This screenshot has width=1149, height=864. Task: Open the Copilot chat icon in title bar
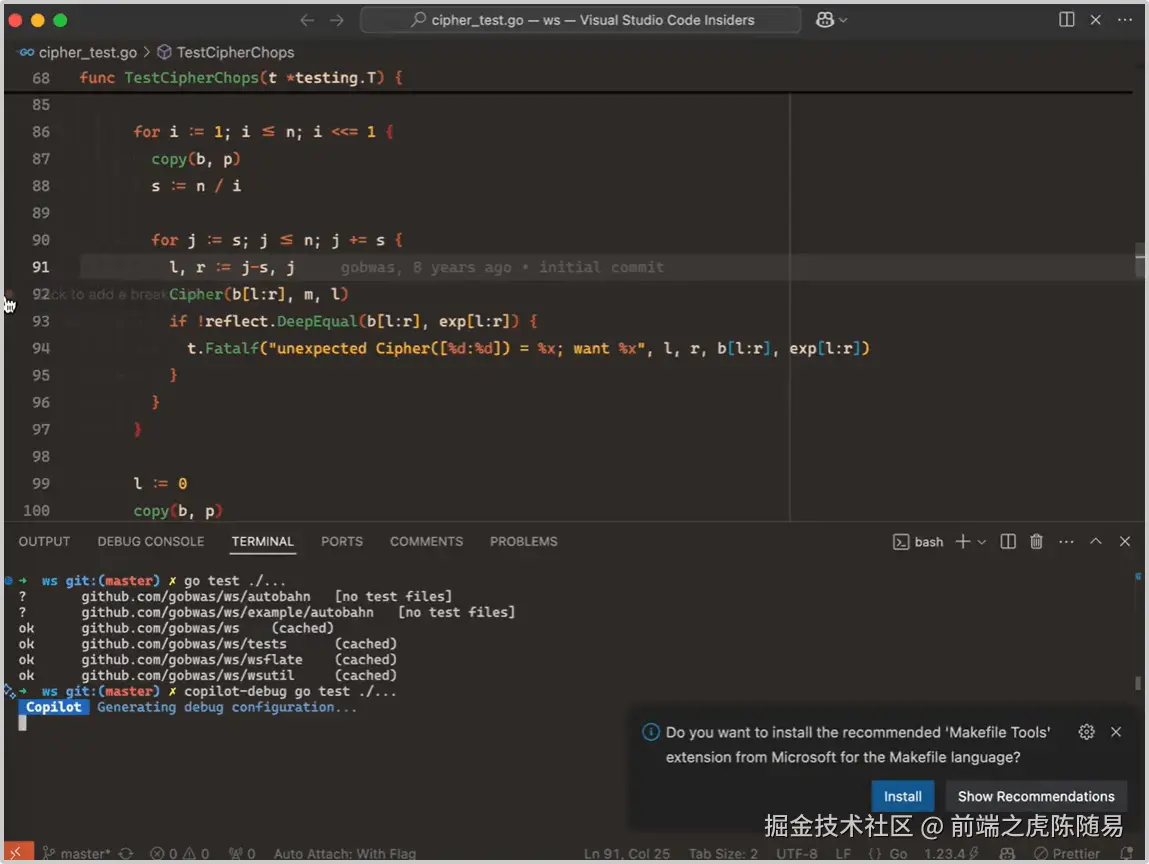[825, 21]
